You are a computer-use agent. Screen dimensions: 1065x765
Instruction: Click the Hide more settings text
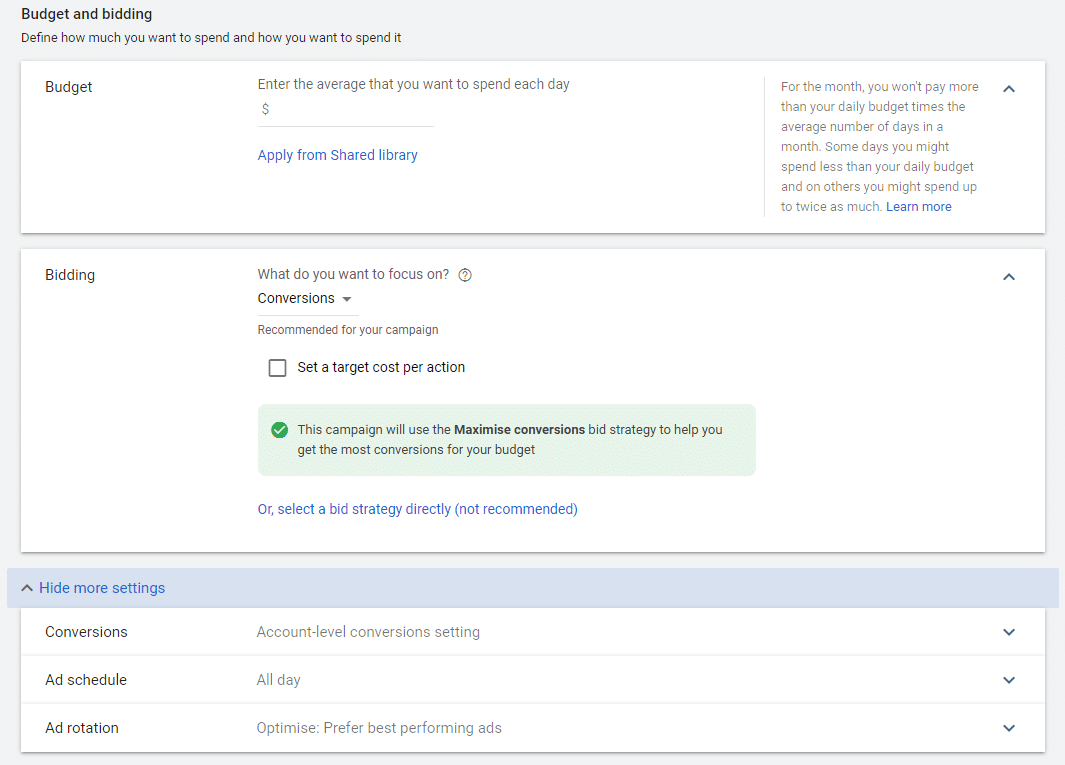(102, 588)
